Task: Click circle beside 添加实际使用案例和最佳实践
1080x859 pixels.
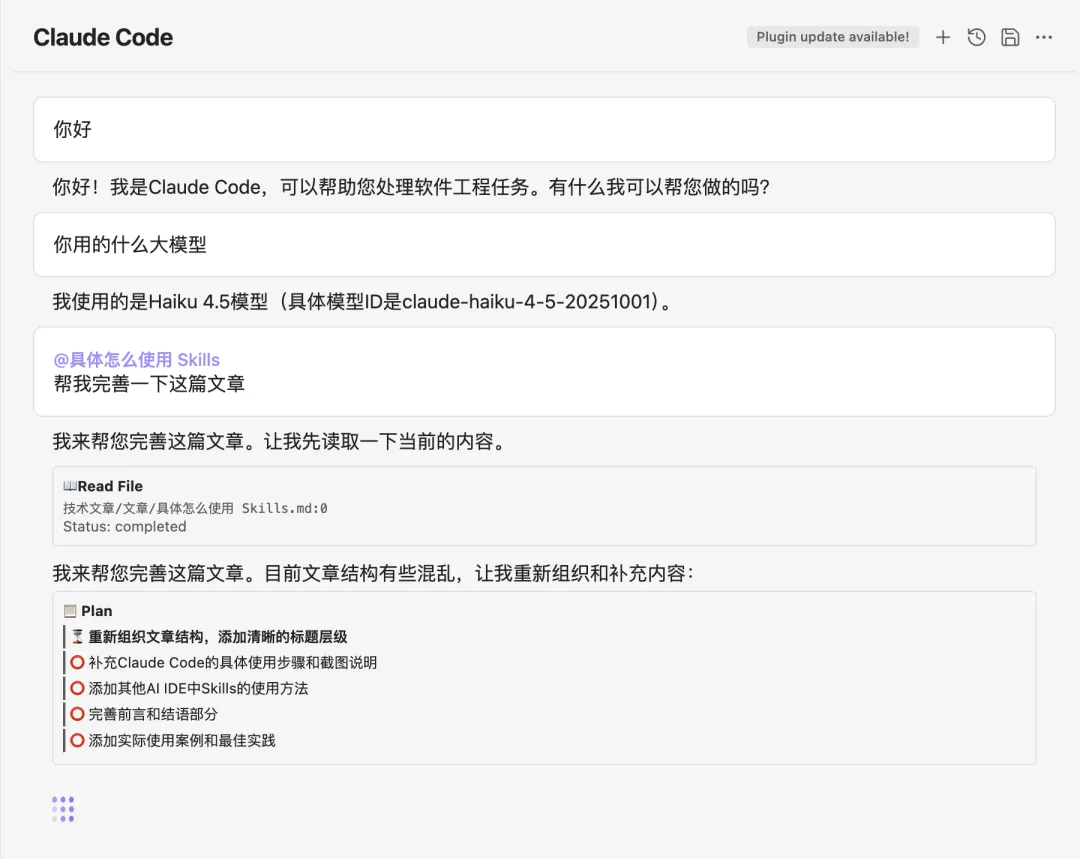Action: (x=77, y=740)
